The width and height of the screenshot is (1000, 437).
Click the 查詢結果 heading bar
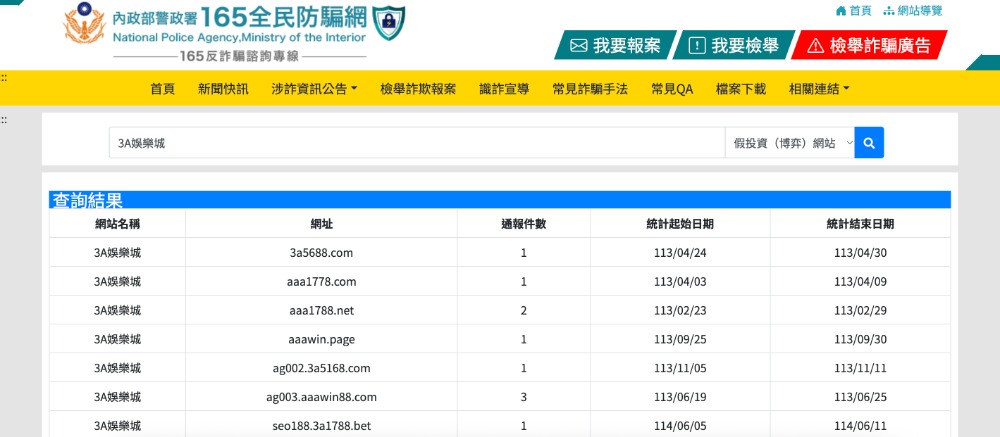pos(500,200)
